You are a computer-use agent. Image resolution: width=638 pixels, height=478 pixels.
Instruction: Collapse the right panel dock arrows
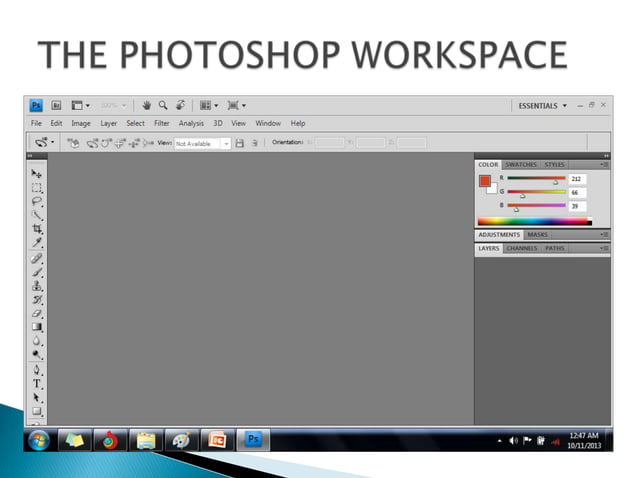(606, 156)
